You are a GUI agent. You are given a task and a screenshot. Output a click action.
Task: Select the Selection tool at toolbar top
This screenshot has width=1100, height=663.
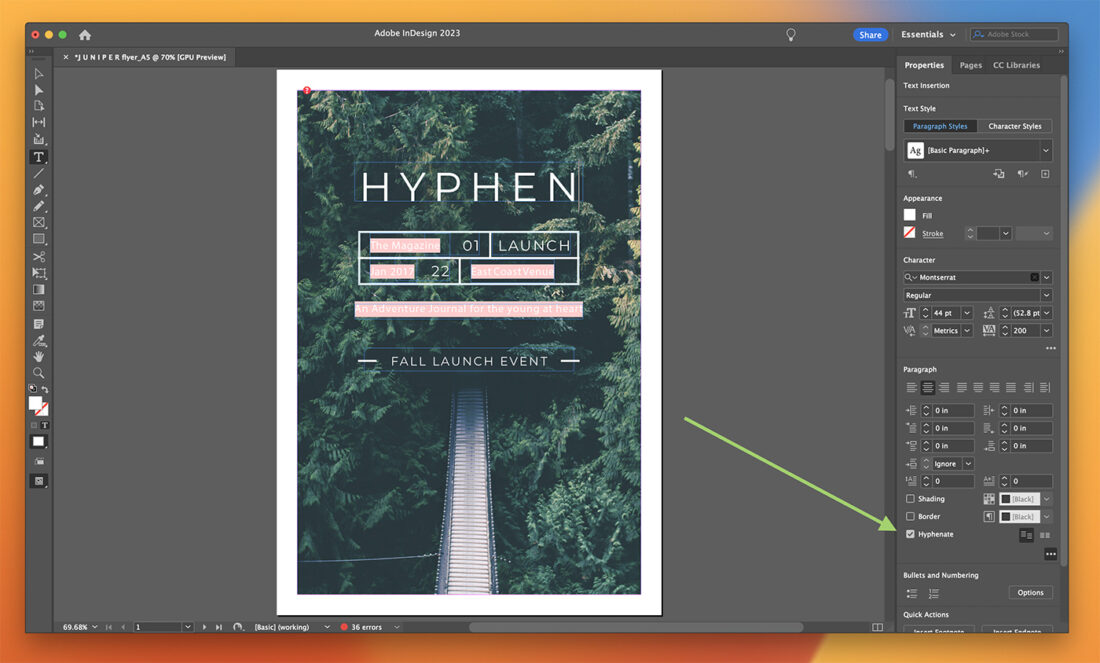(39, 73)
